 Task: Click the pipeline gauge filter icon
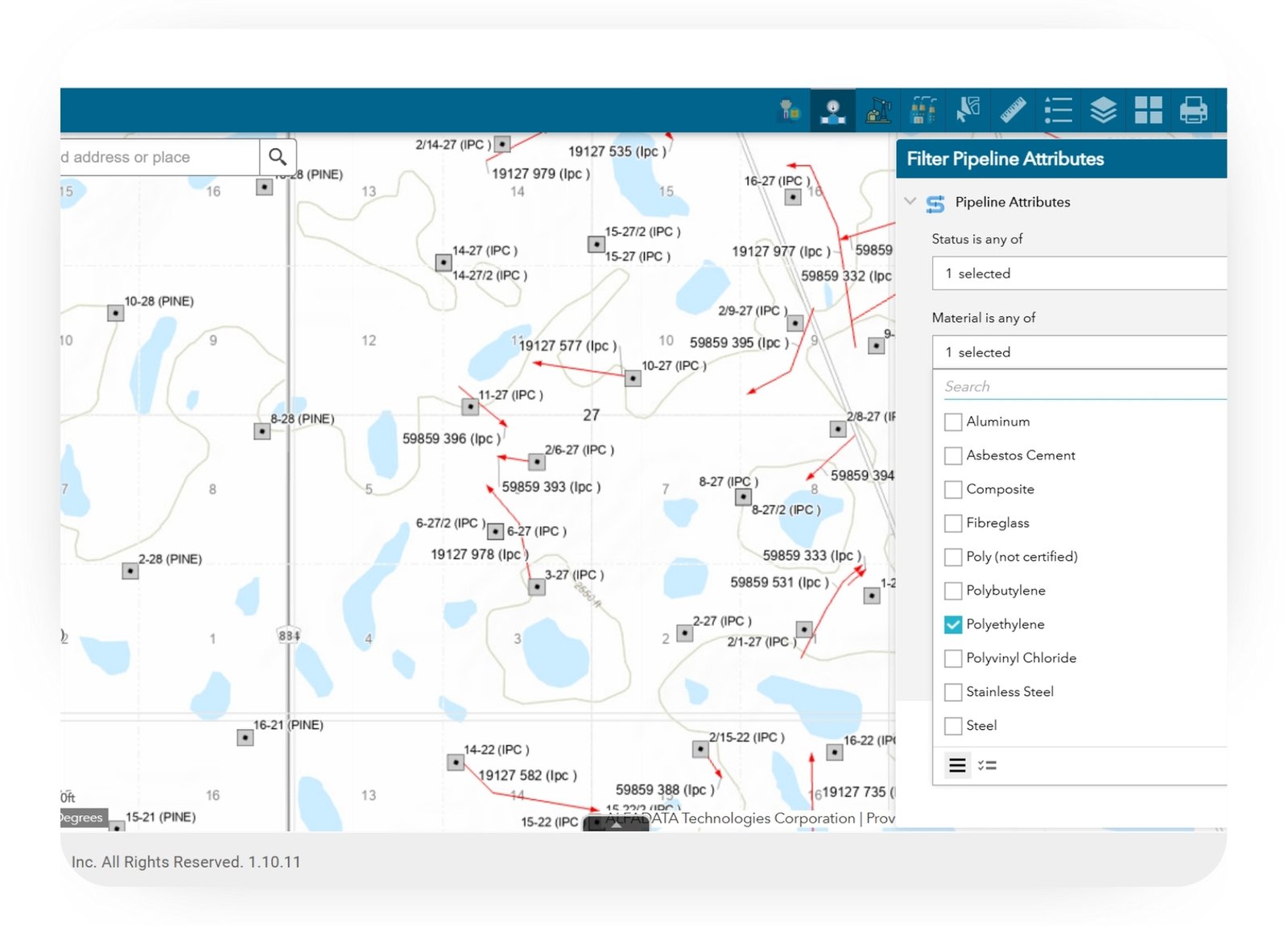pos(832,110)
